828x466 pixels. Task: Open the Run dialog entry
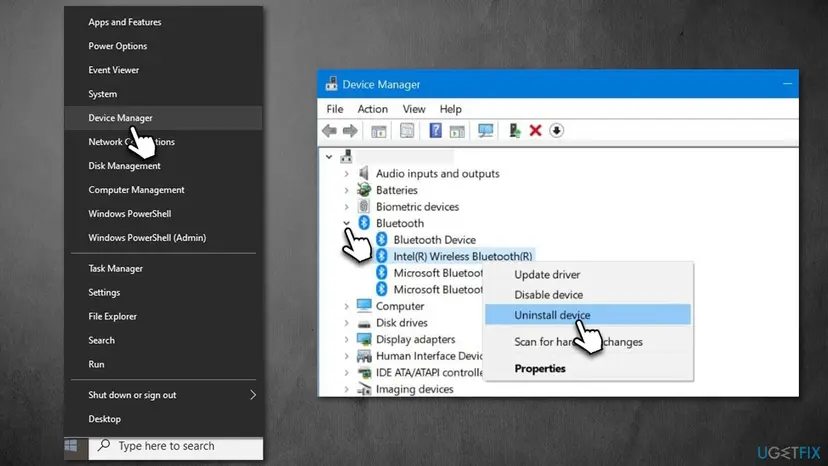tap(164, 364)
